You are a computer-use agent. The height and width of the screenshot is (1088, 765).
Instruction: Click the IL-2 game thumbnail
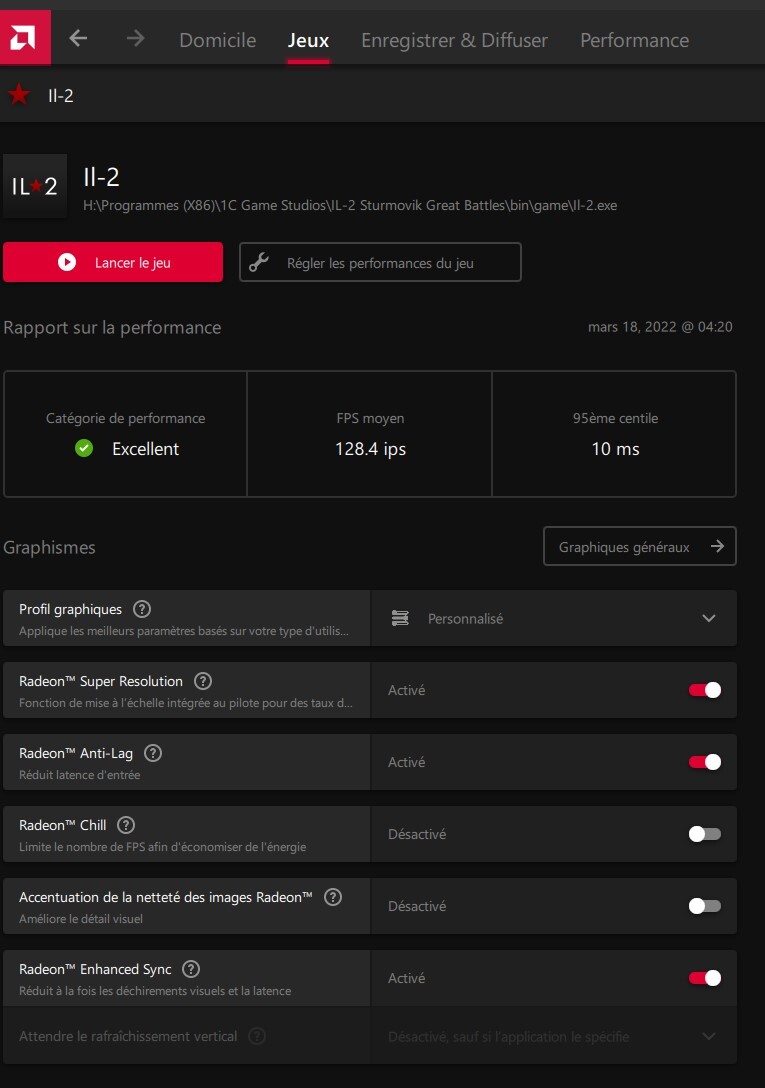coord(35,186)
